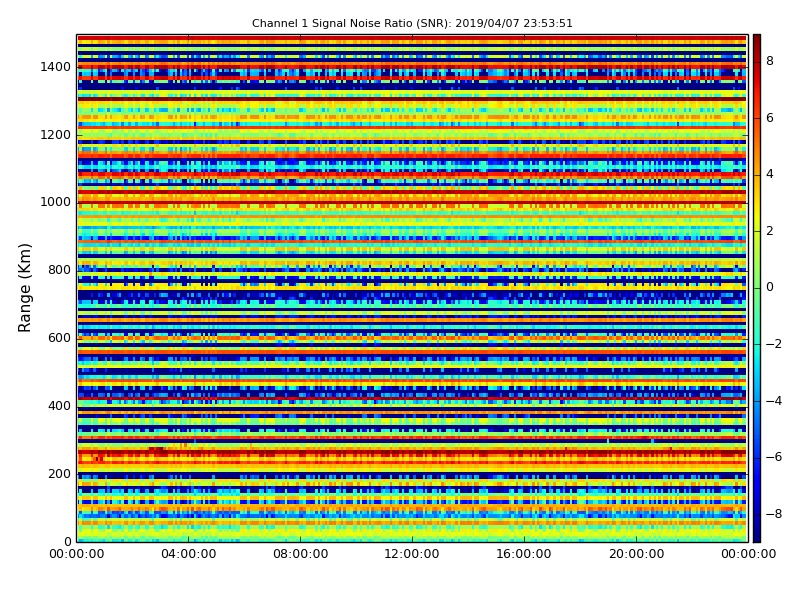Click the 400 range tick label

(59, 406)
